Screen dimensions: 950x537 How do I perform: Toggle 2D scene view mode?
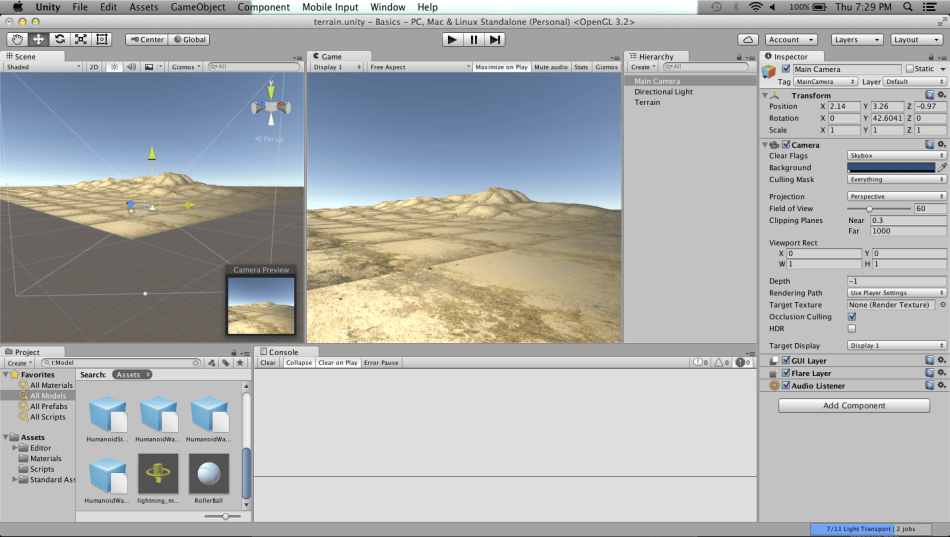coord(94,67)
